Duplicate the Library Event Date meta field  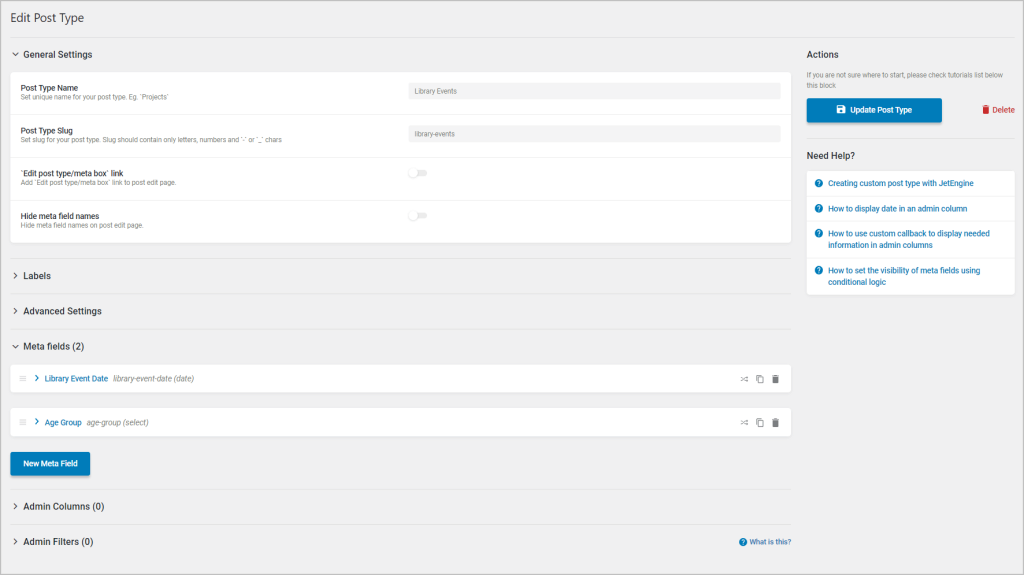click(x=760, y=379)
